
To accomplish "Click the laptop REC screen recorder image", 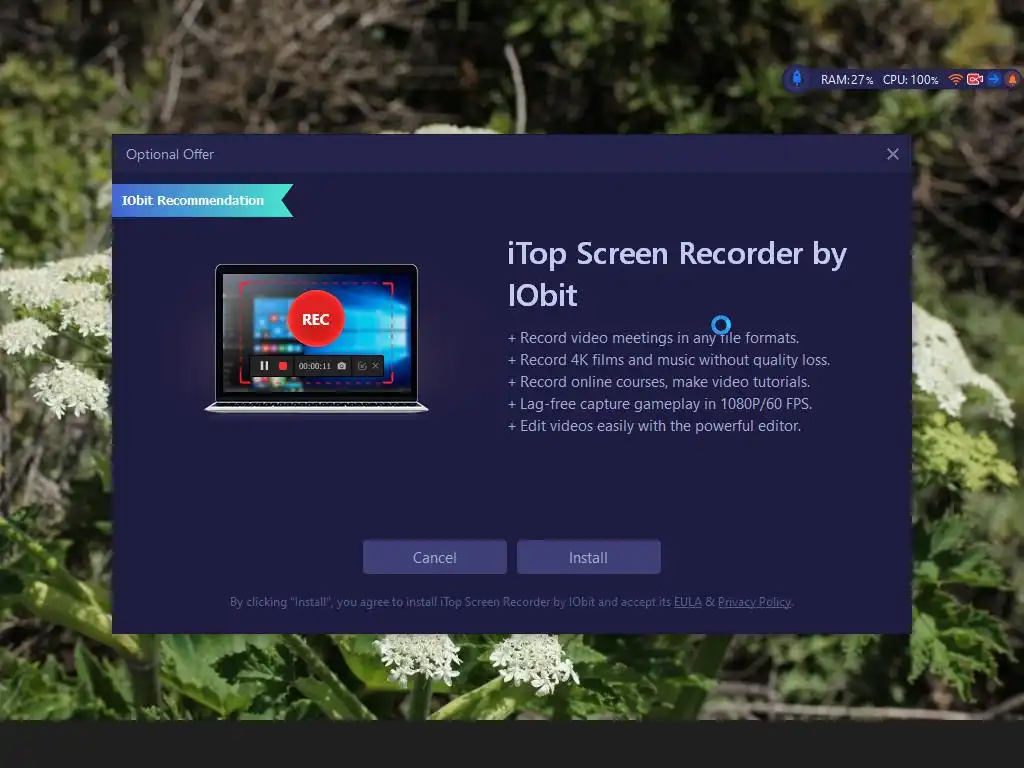I will [x=317, y=338].
